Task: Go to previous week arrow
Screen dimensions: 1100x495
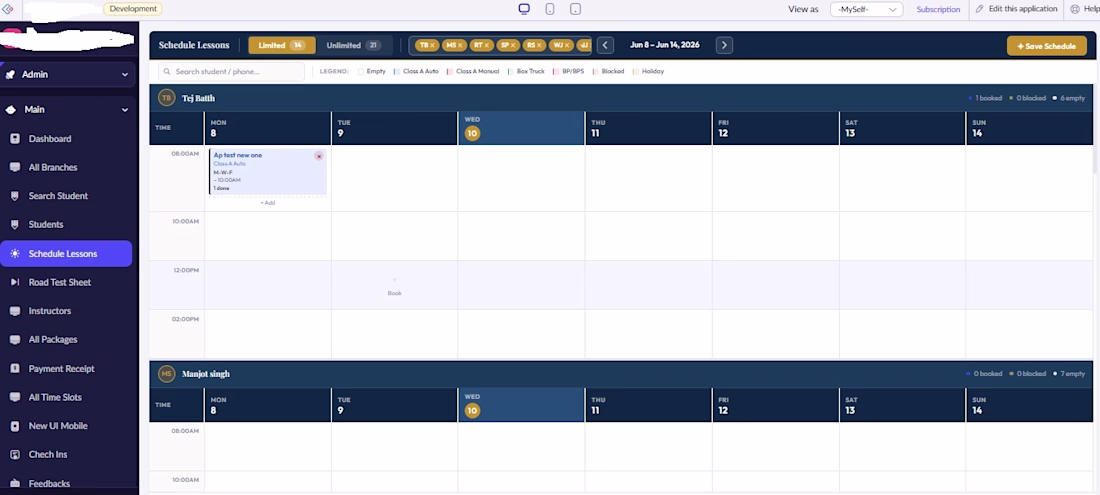Action: pos(605,45)
